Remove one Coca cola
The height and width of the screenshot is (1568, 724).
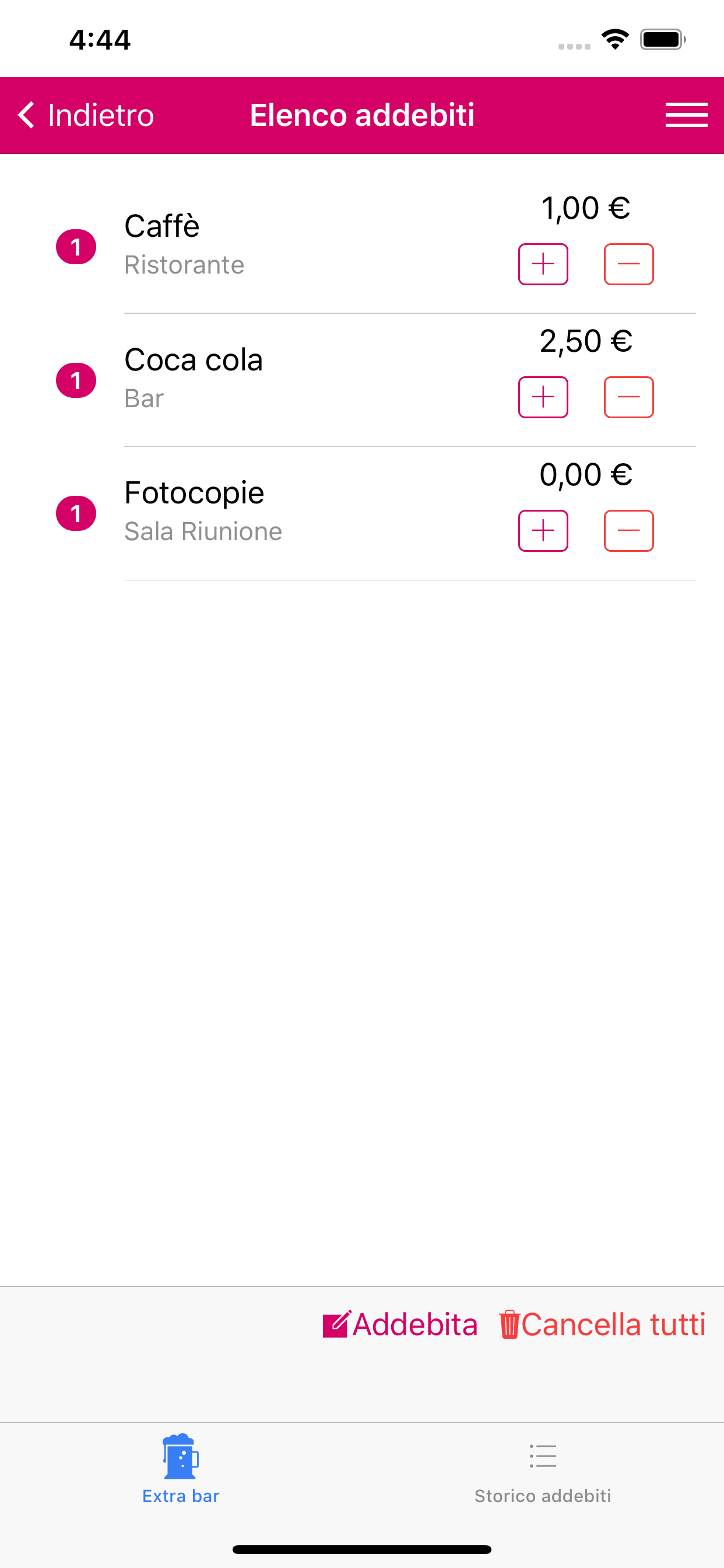point(628,397)
